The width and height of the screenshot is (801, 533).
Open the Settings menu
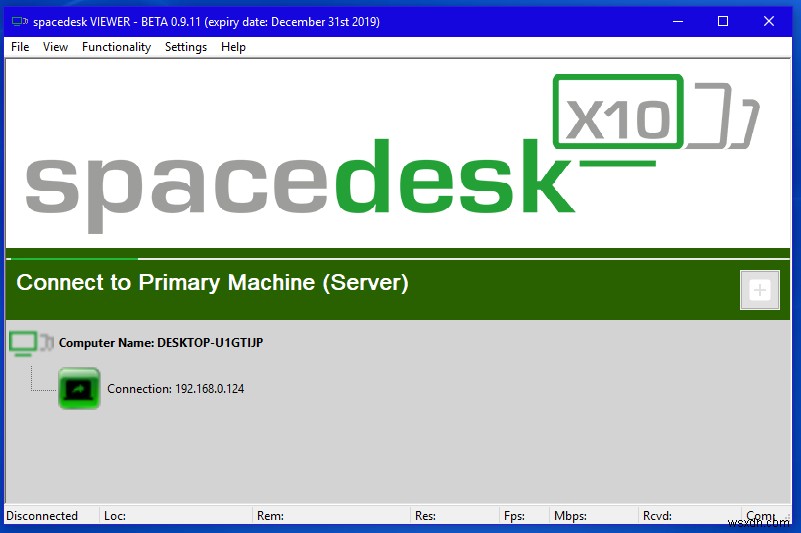[x=186, y=47]
